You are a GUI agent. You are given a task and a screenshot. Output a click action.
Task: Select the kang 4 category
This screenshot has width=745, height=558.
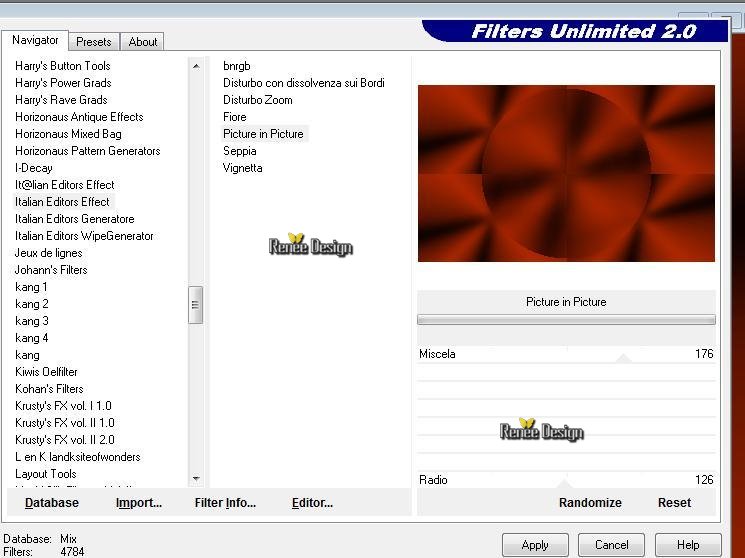click(x=32, y=338)
